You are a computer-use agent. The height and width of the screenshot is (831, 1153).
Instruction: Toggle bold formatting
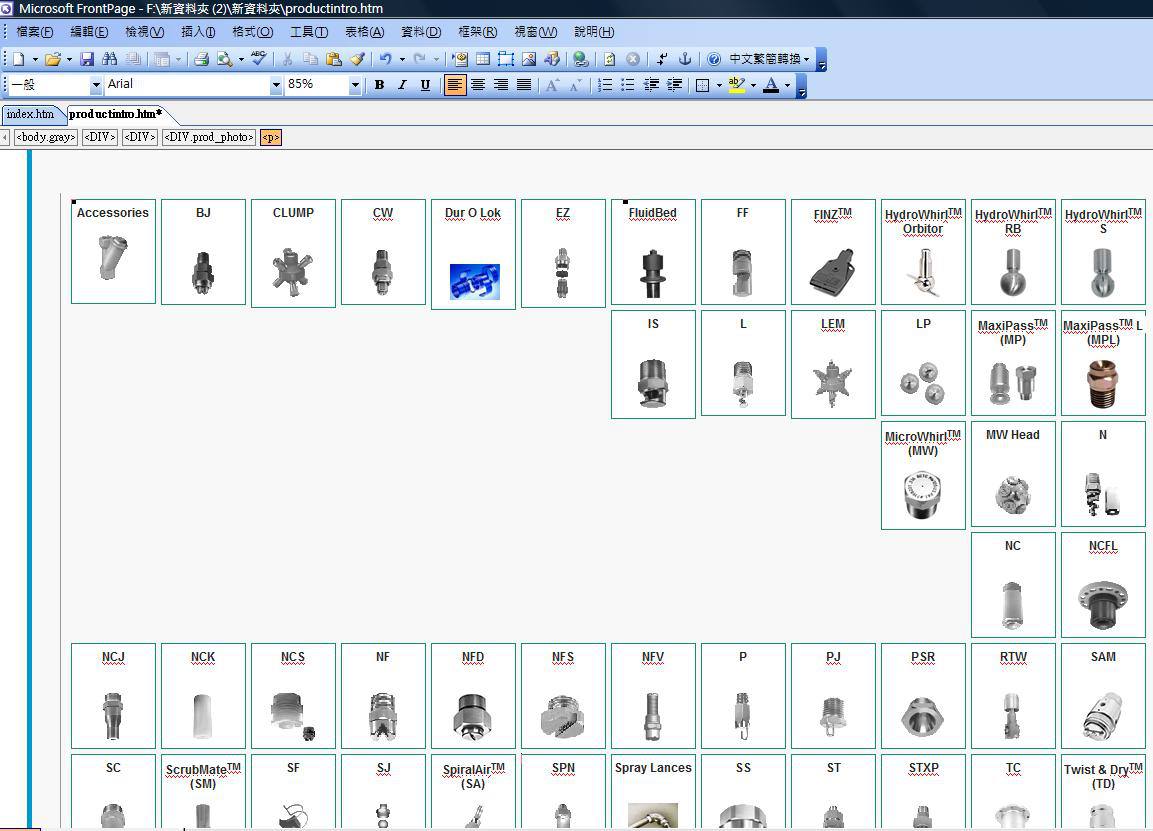(x=379, y=85)
